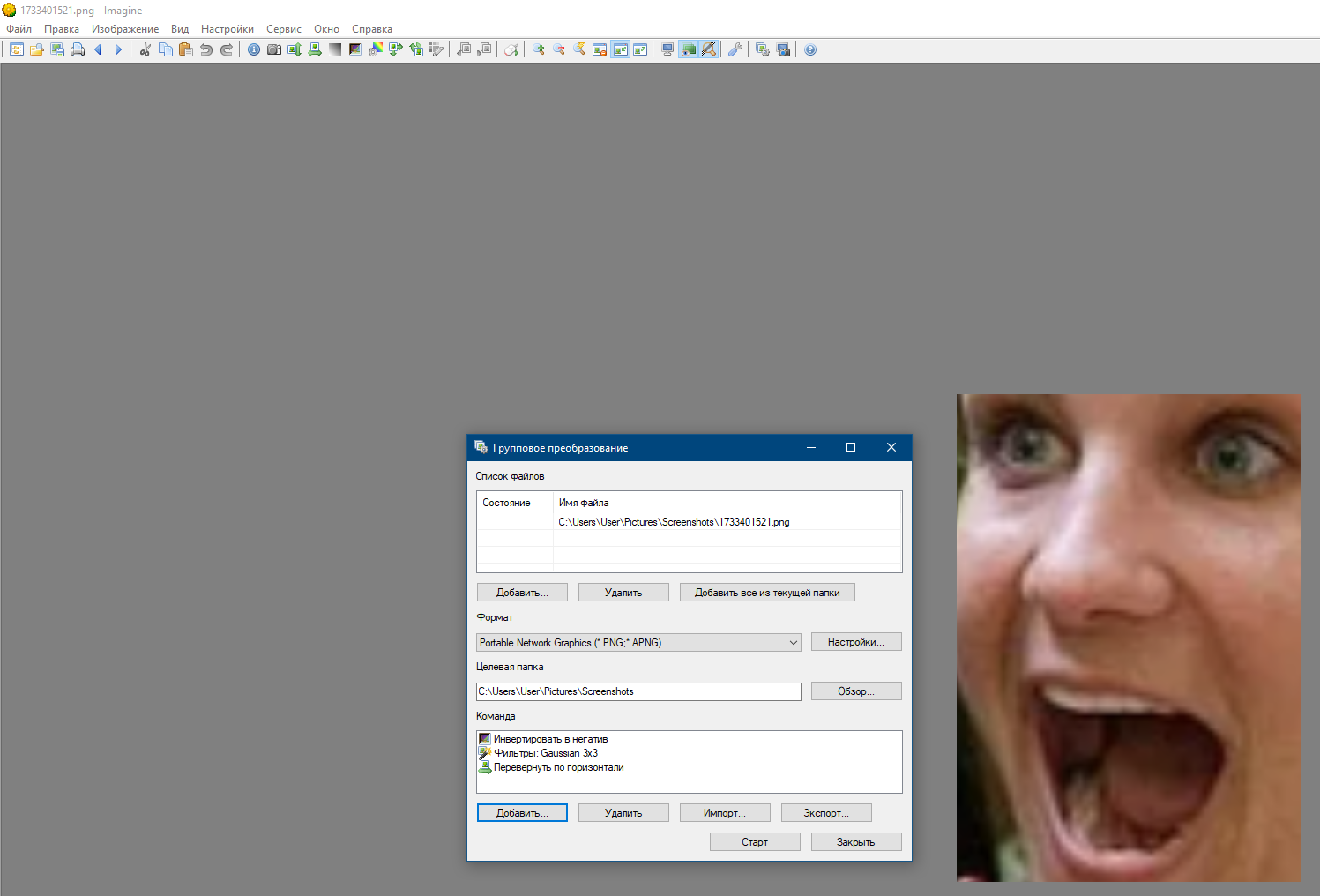1320x896 pixels.
Task: Click the printer icon in the toolbar
Action: pyautogui.click(x=78, y=49)
